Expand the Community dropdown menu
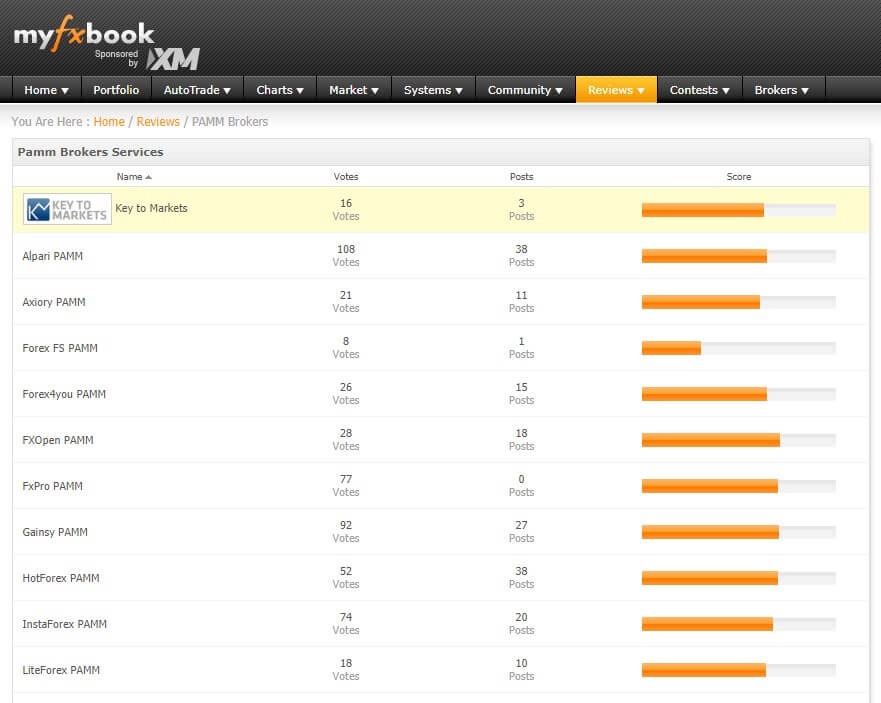The width and height of the screenshot is (881, 703). 525,90
